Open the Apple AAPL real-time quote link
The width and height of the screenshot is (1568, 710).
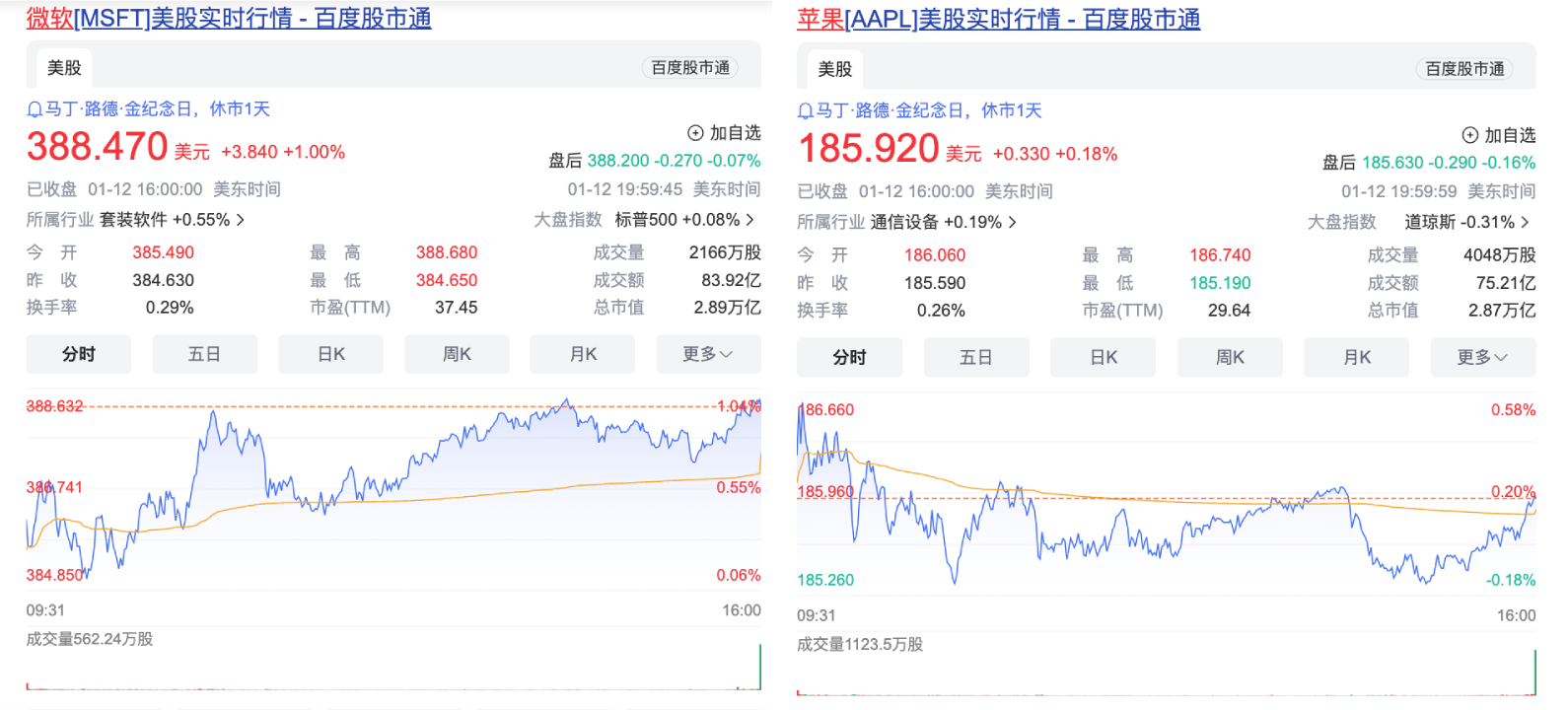point(998,19)
